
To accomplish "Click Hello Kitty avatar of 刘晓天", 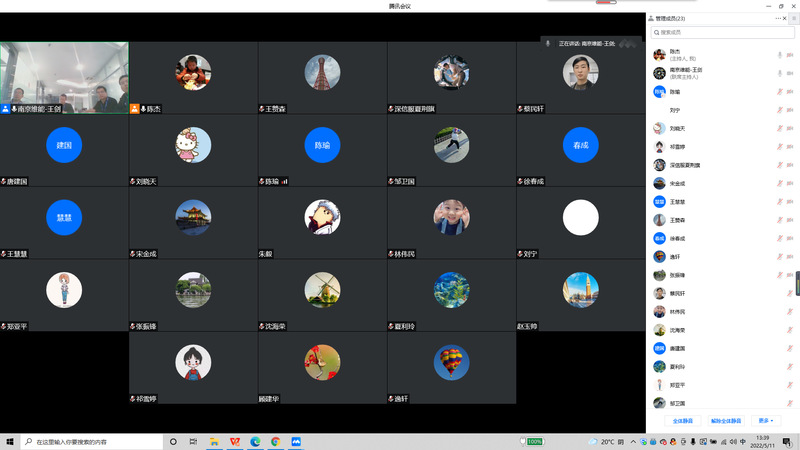I will point(193,145).
